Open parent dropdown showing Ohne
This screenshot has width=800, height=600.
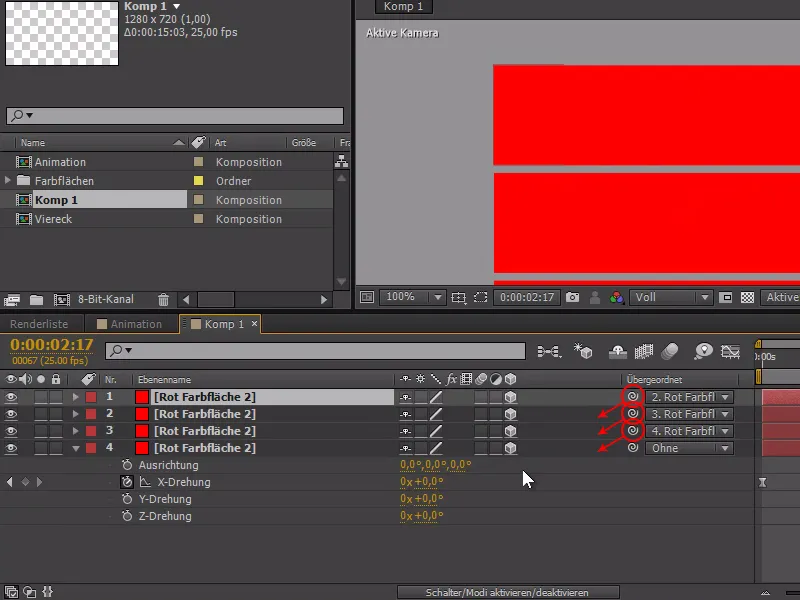point(689,448)
